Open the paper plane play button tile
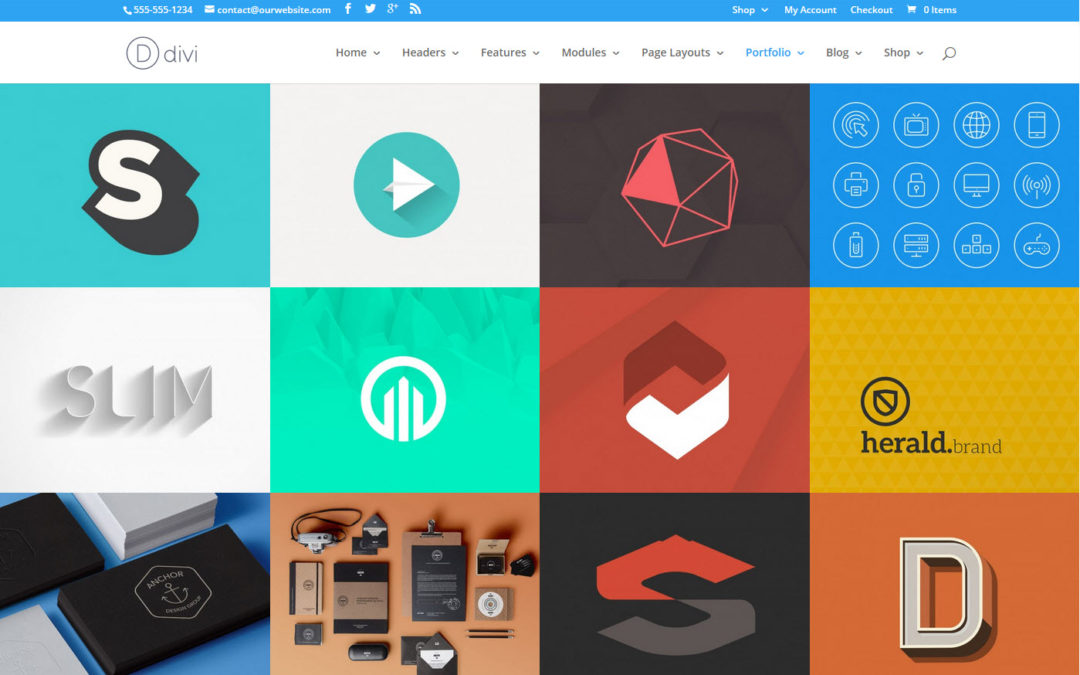The height and width of the screenshot is (675, 1080). click(x=405, y=185)
